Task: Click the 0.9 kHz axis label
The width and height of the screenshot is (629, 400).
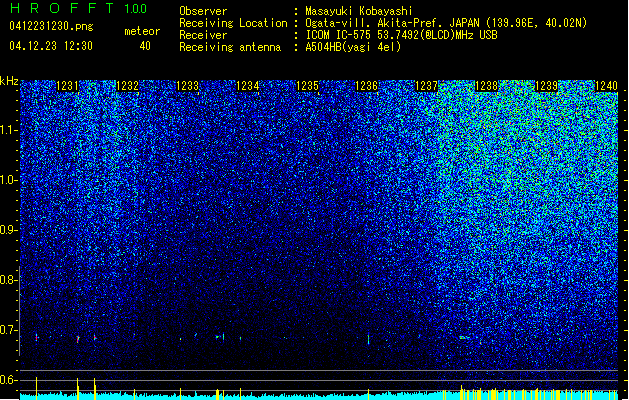Action: click(x=9, y=230)
